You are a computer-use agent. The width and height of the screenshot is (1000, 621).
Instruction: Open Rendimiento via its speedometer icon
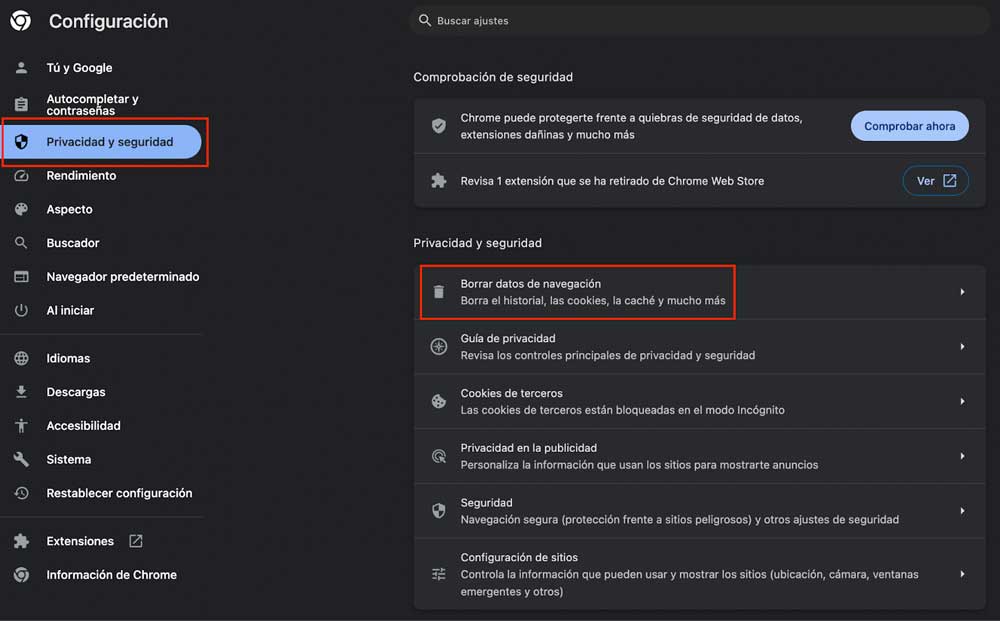21,175
